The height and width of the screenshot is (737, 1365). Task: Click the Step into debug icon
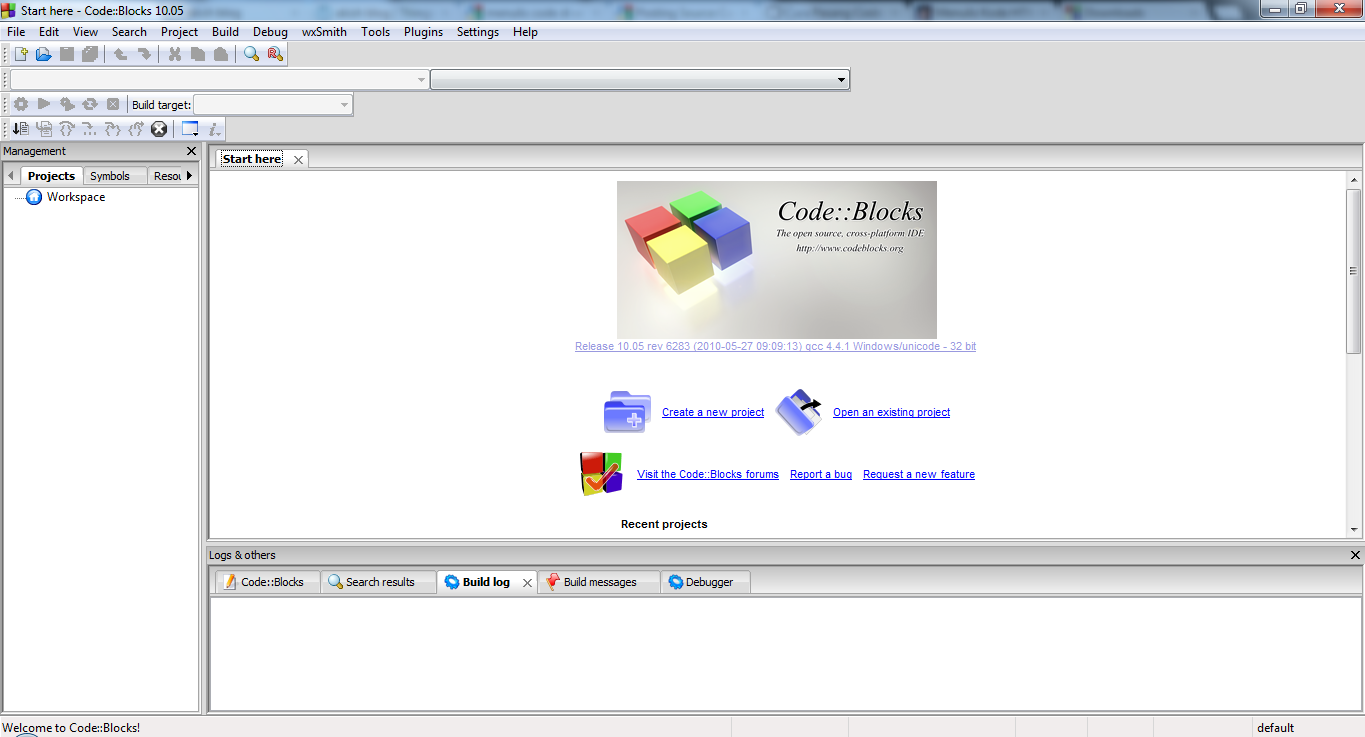coord(113,129)
